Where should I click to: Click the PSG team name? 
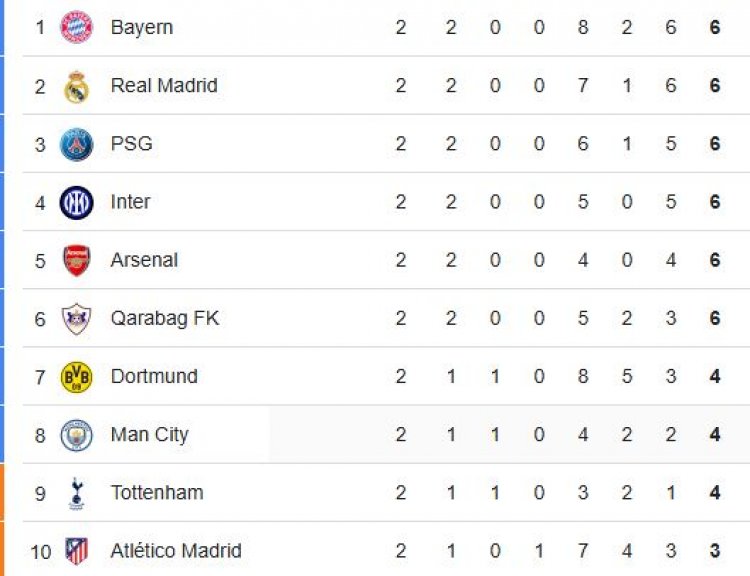(x=132, y=144)
